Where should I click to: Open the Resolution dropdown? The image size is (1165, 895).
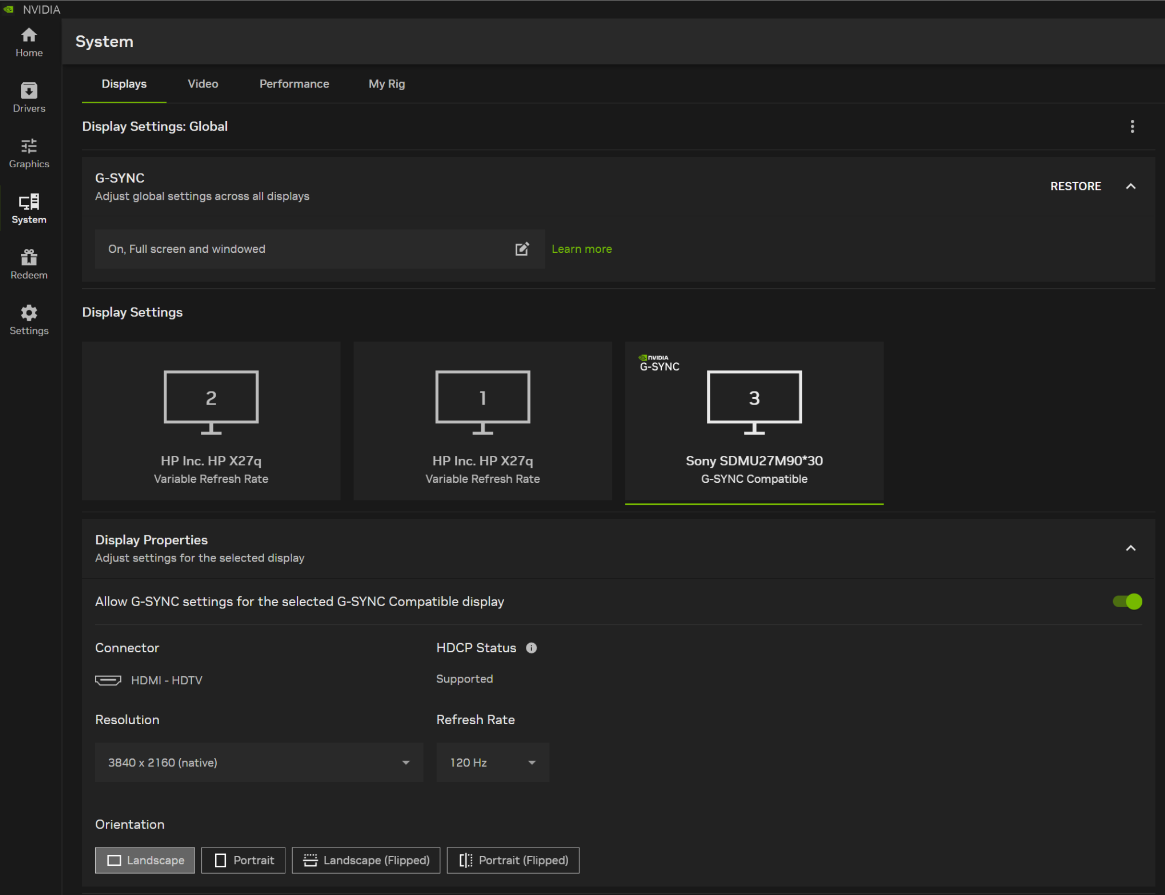(x=259, y=762)
